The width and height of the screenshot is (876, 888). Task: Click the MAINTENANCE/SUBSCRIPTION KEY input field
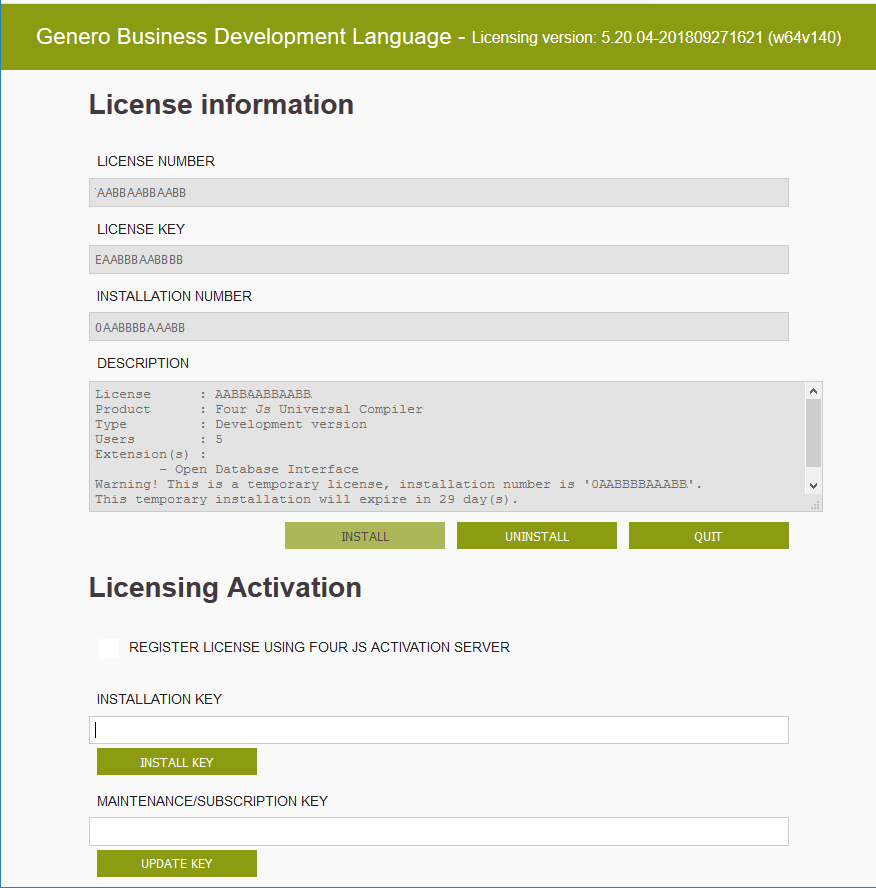point(438,831)
